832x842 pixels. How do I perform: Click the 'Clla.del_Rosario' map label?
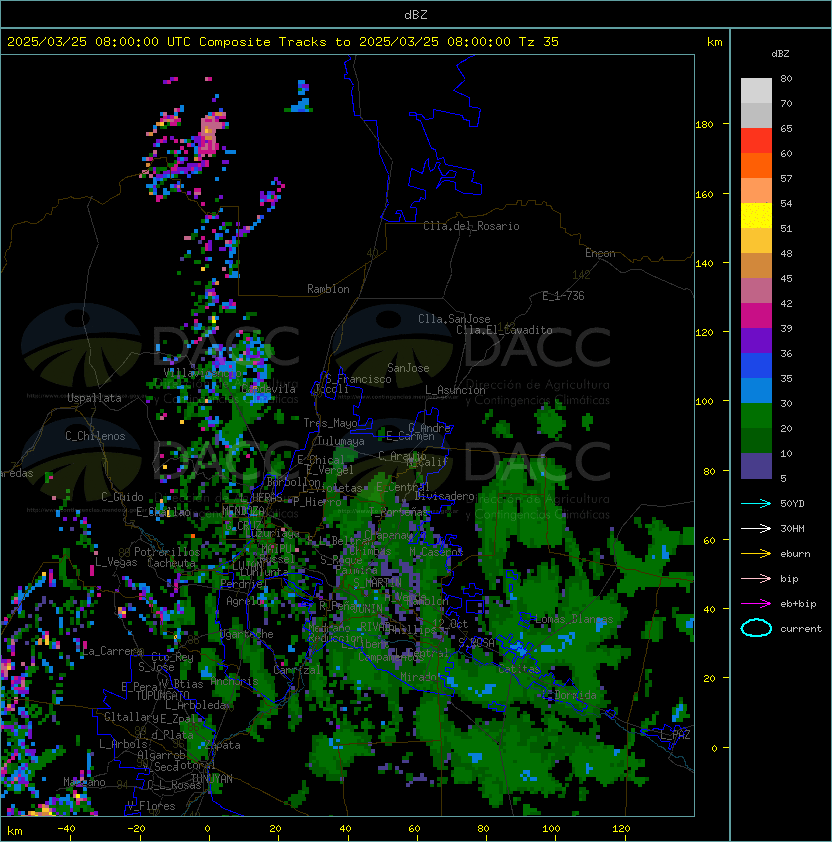(x=471, y=226)
